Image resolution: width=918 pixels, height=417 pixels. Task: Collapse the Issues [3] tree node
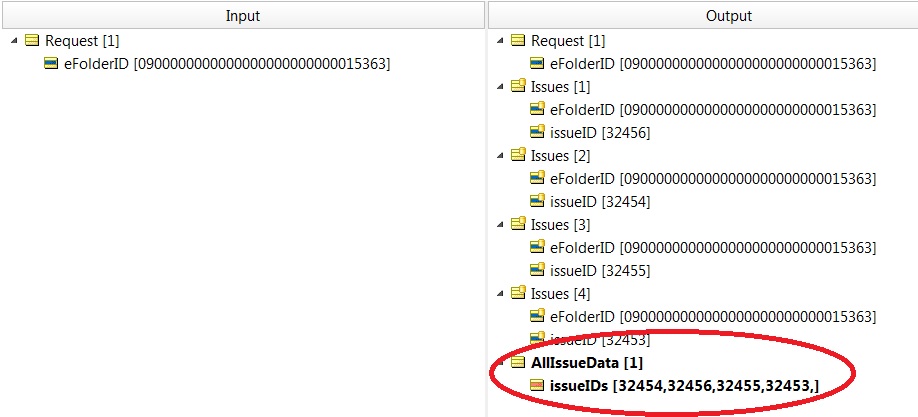pos(499,224)
